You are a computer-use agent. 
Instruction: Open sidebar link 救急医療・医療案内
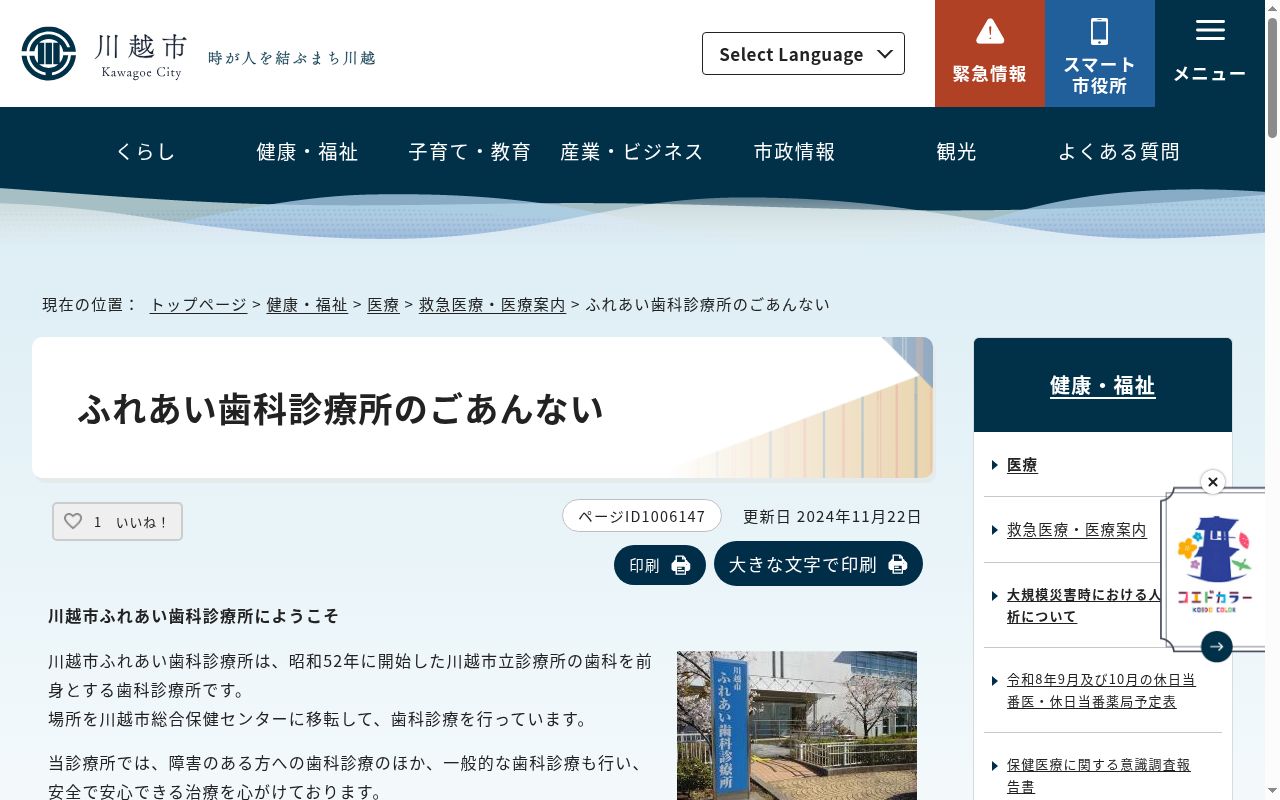pyautogui.click(x=1077, y=530)
